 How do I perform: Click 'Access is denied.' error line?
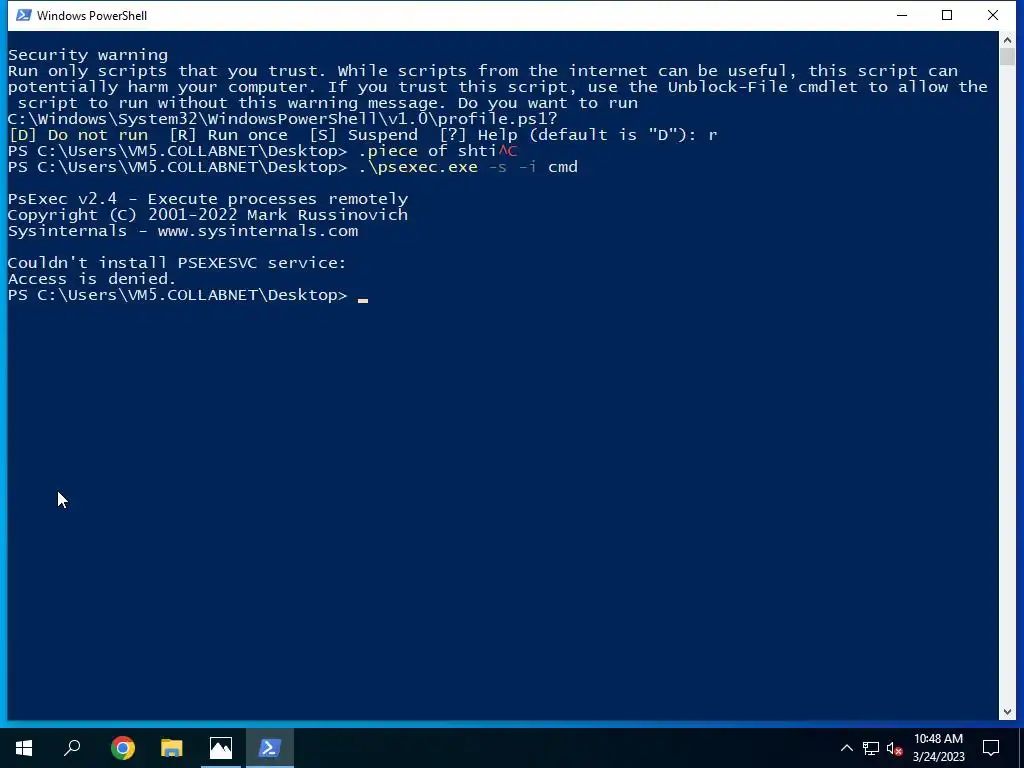click(91, 279)
